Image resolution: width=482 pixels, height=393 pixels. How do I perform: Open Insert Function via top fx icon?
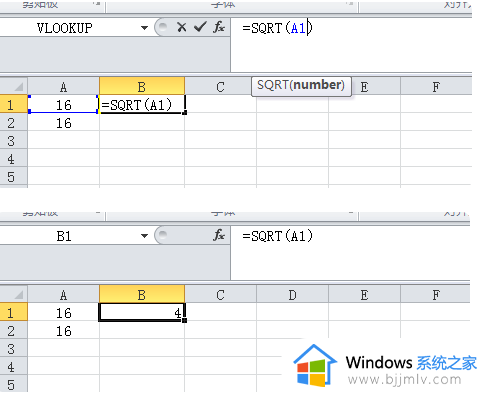[219, 27]
